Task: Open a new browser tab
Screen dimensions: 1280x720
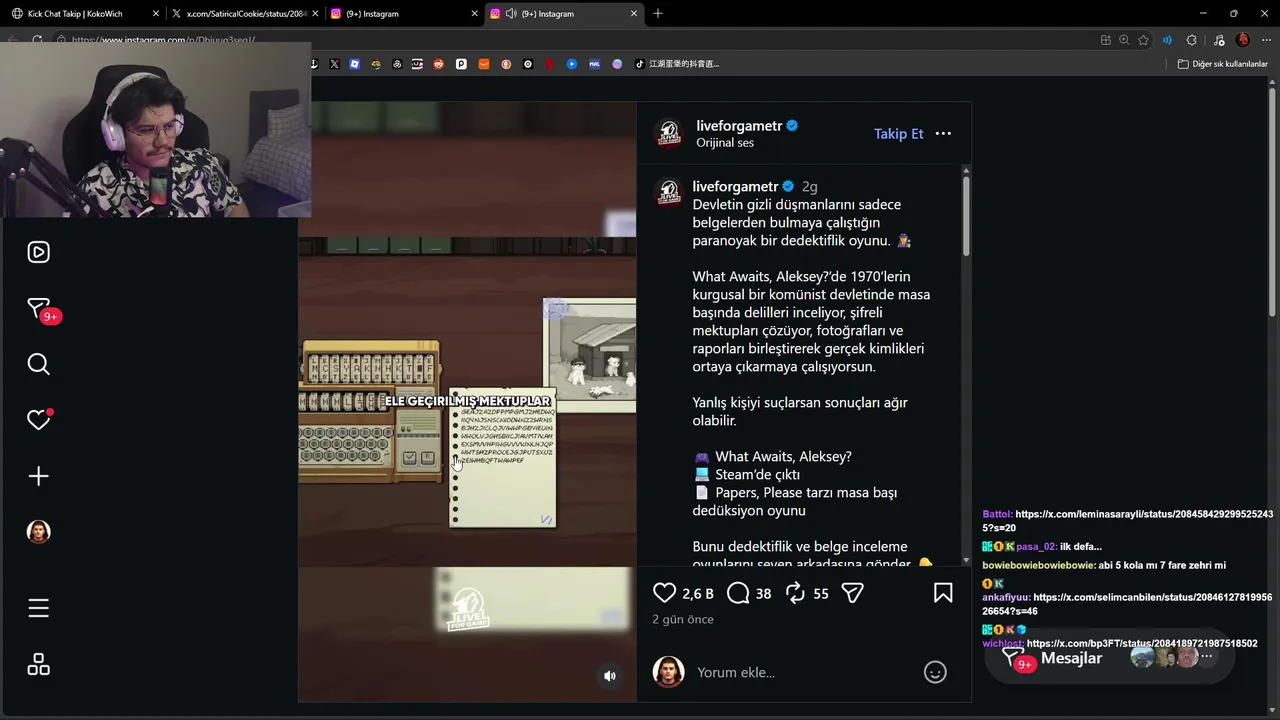Action: 657,14
